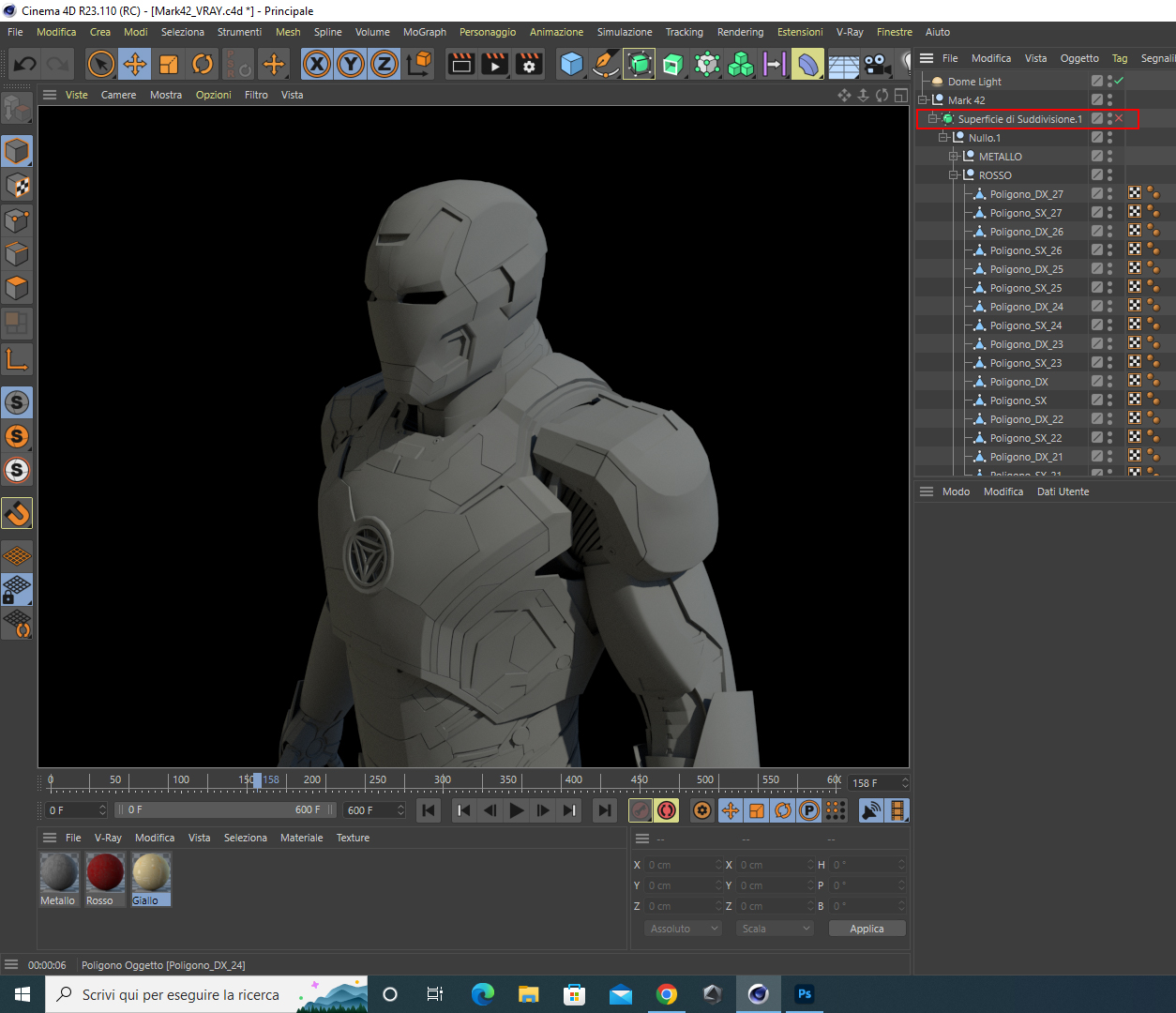Toggle the METALLO layer checkbox icon

click(1096, 157)
